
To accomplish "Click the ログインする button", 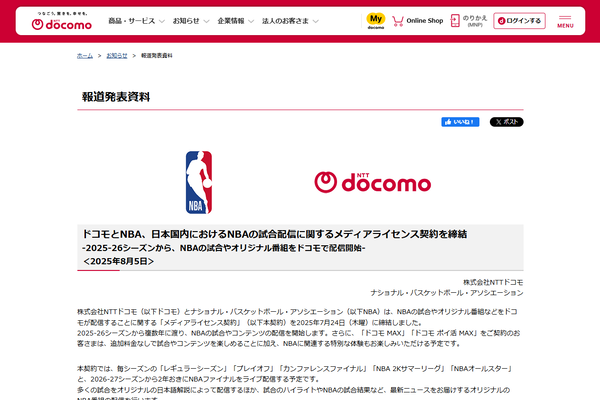I will [519, 21].
